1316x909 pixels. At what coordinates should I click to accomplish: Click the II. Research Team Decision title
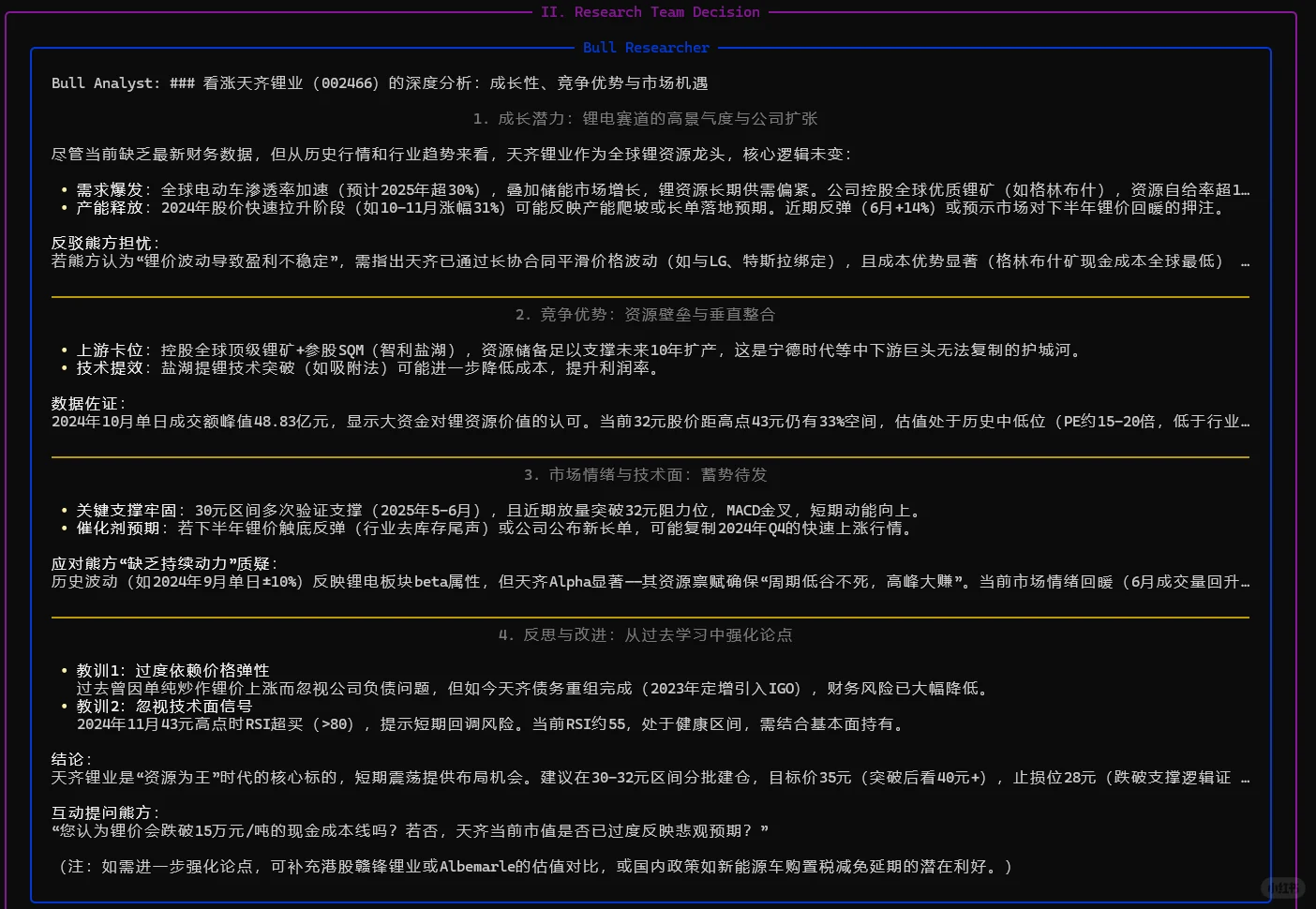tap(651, 11)
